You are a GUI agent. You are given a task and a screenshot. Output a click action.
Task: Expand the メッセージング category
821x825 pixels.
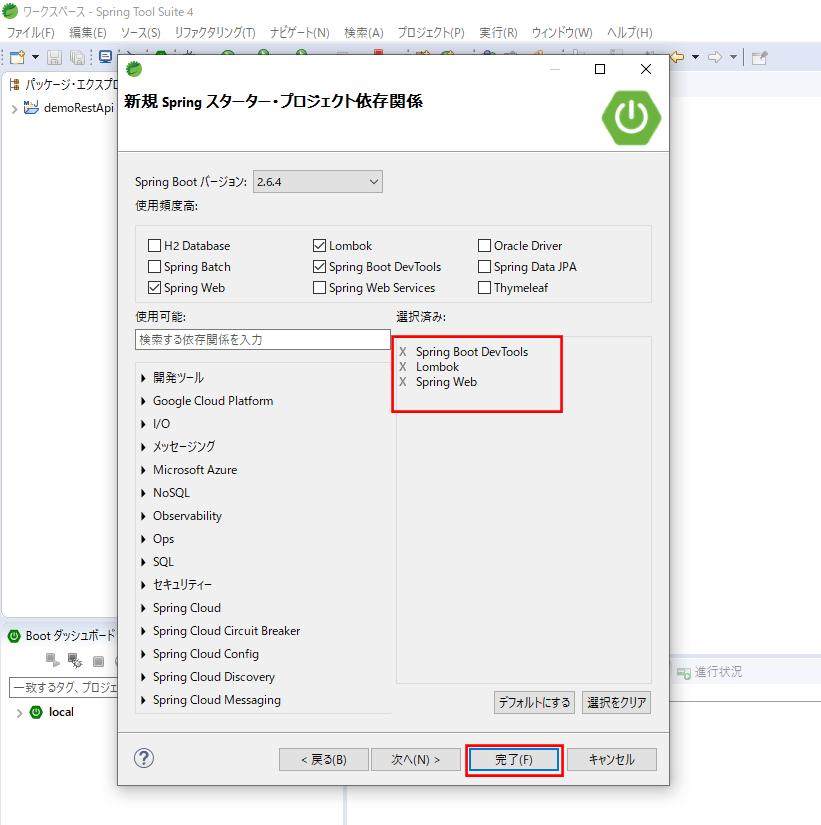click(x=143, y=447)
